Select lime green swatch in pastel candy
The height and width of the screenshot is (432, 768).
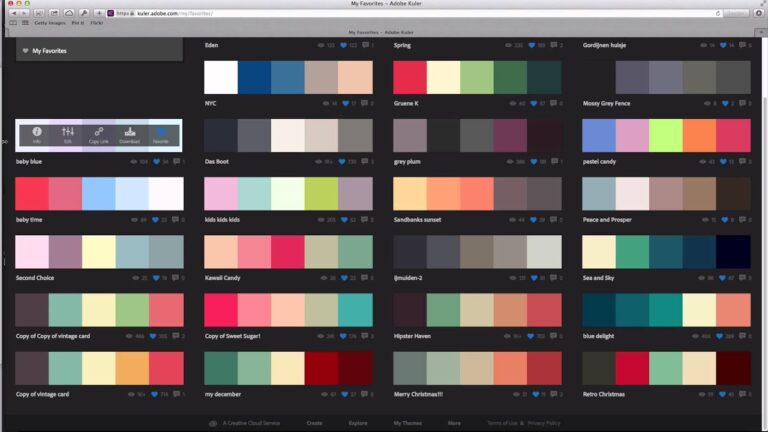666,136
